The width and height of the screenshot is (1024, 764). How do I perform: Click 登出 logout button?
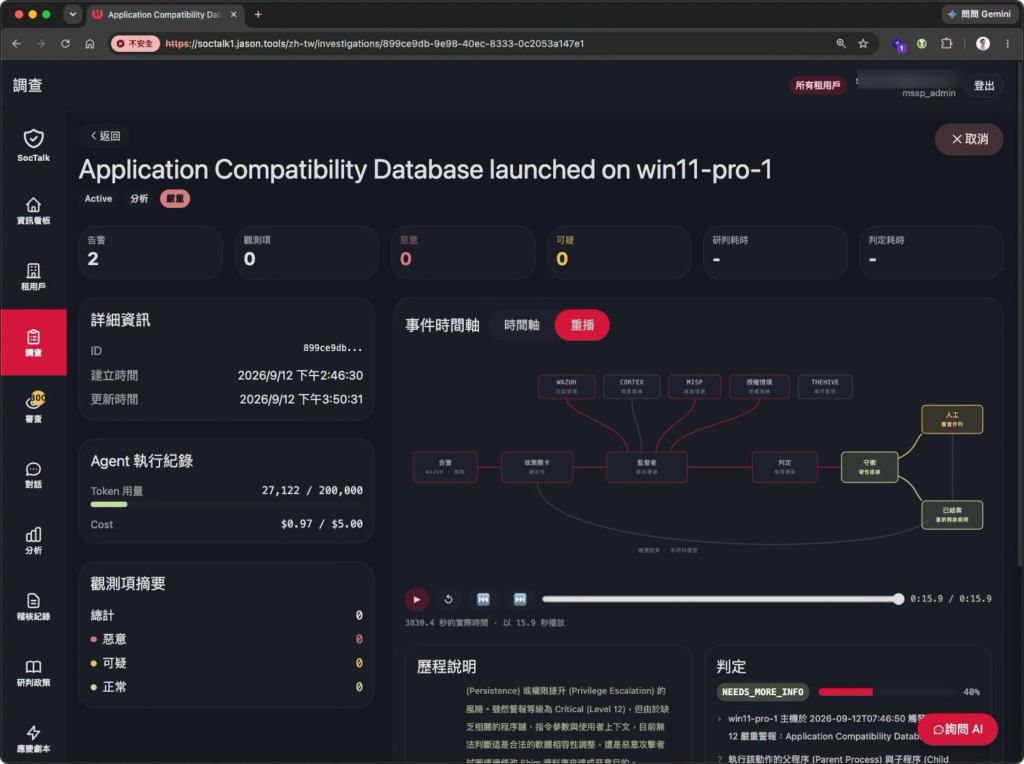[x=984, y=86]
